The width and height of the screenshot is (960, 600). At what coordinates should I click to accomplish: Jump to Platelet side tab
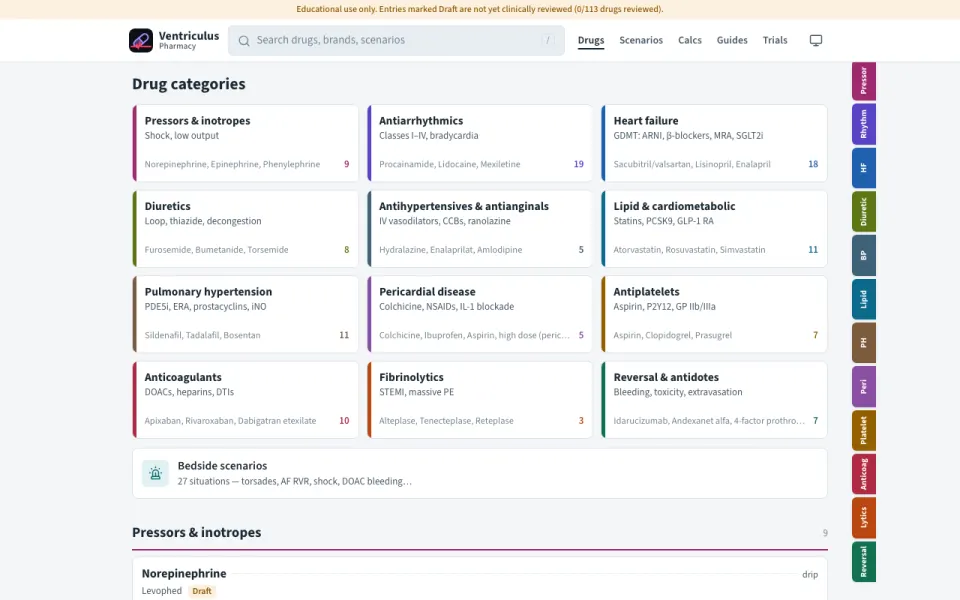[x=864, y=430]
